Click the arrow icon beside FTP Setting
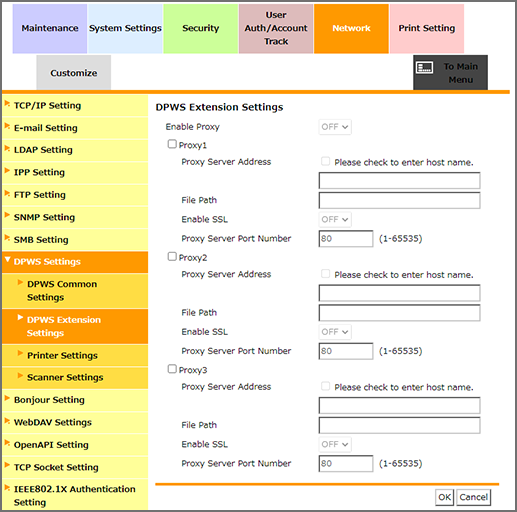This screenshot has width=517, height=512. tap(7, 193)
